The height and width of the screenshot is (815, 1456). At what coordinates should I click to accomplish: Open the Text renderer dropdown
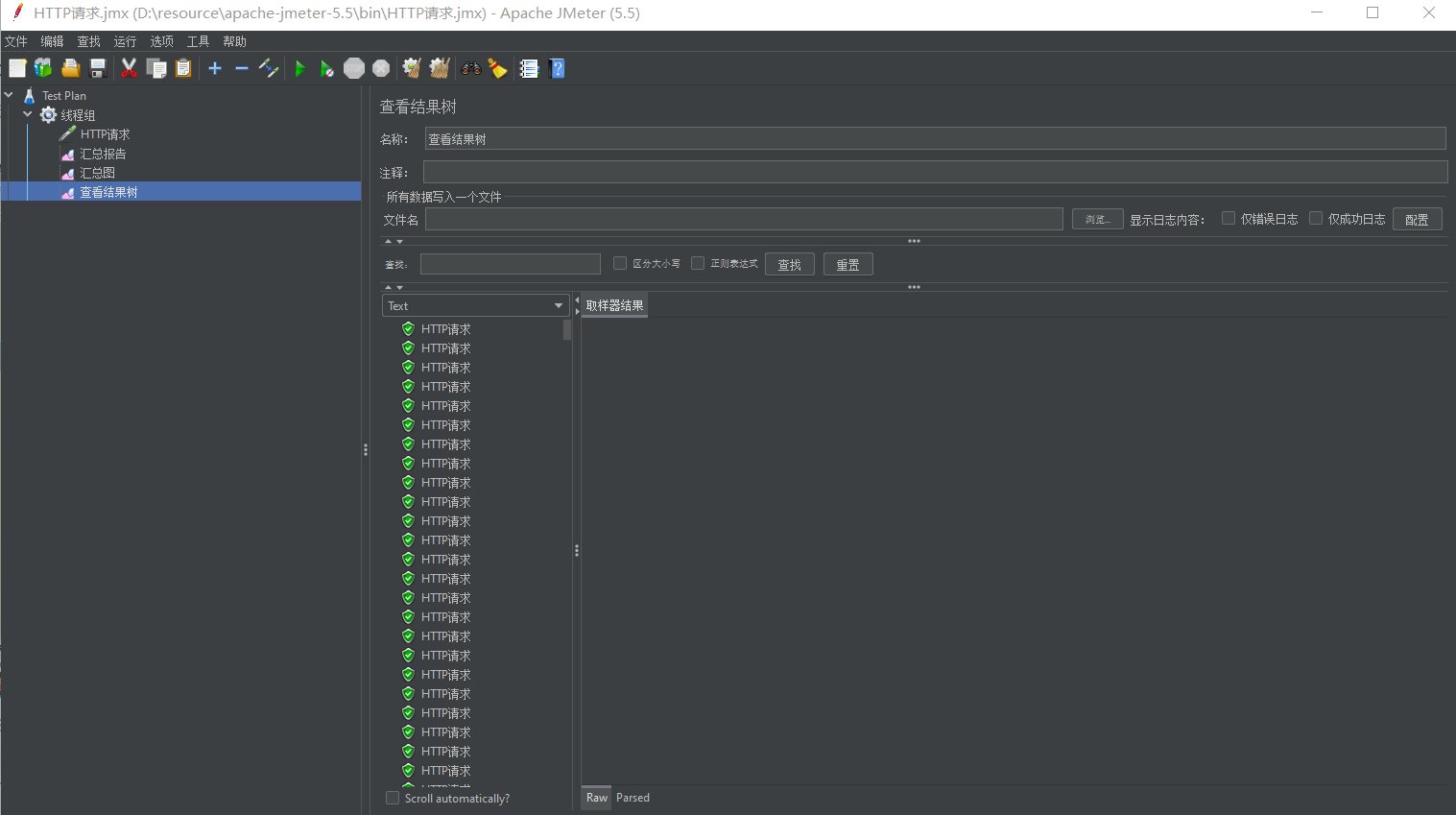[476, 305]
